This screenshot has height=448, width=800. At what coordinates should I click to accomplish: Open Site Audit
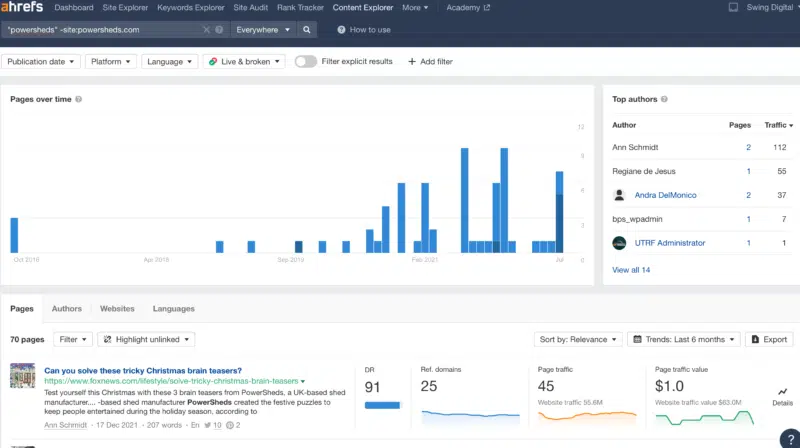pos(251,7)
